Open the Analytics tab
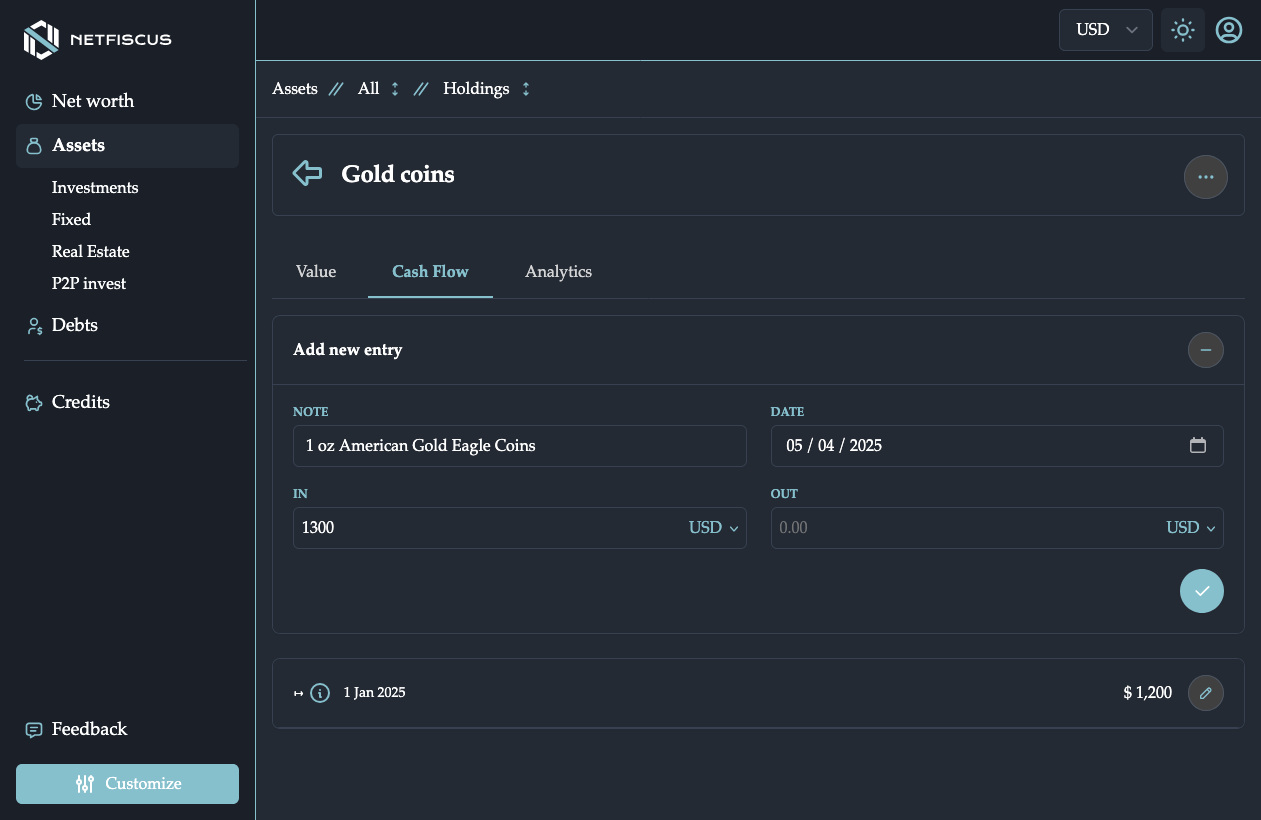Viewport: 1261px width, 820px height. pyautogui.click(x=558, y=271)
